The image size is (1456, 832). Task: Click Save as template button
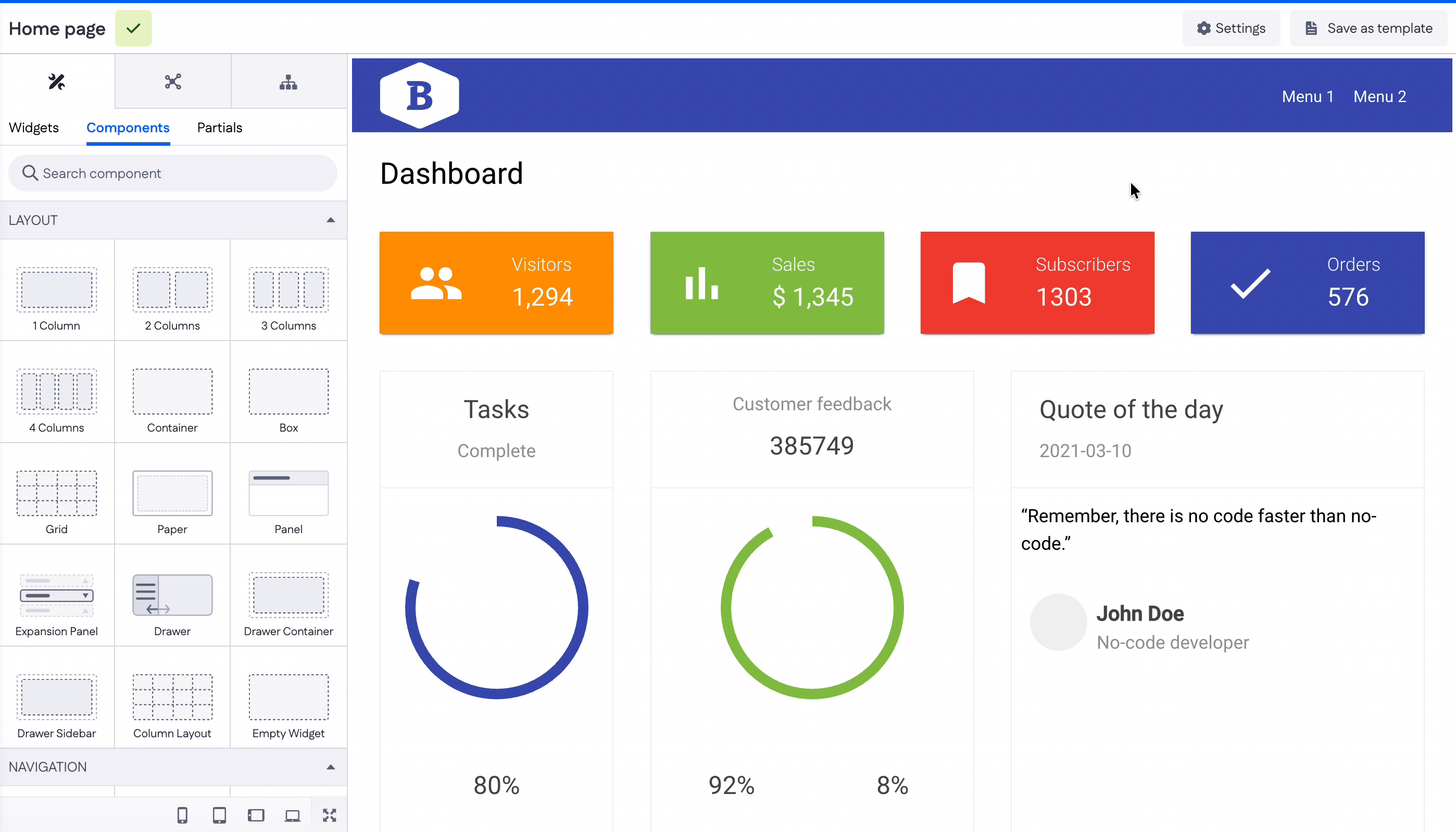(x=1369, y=28)
